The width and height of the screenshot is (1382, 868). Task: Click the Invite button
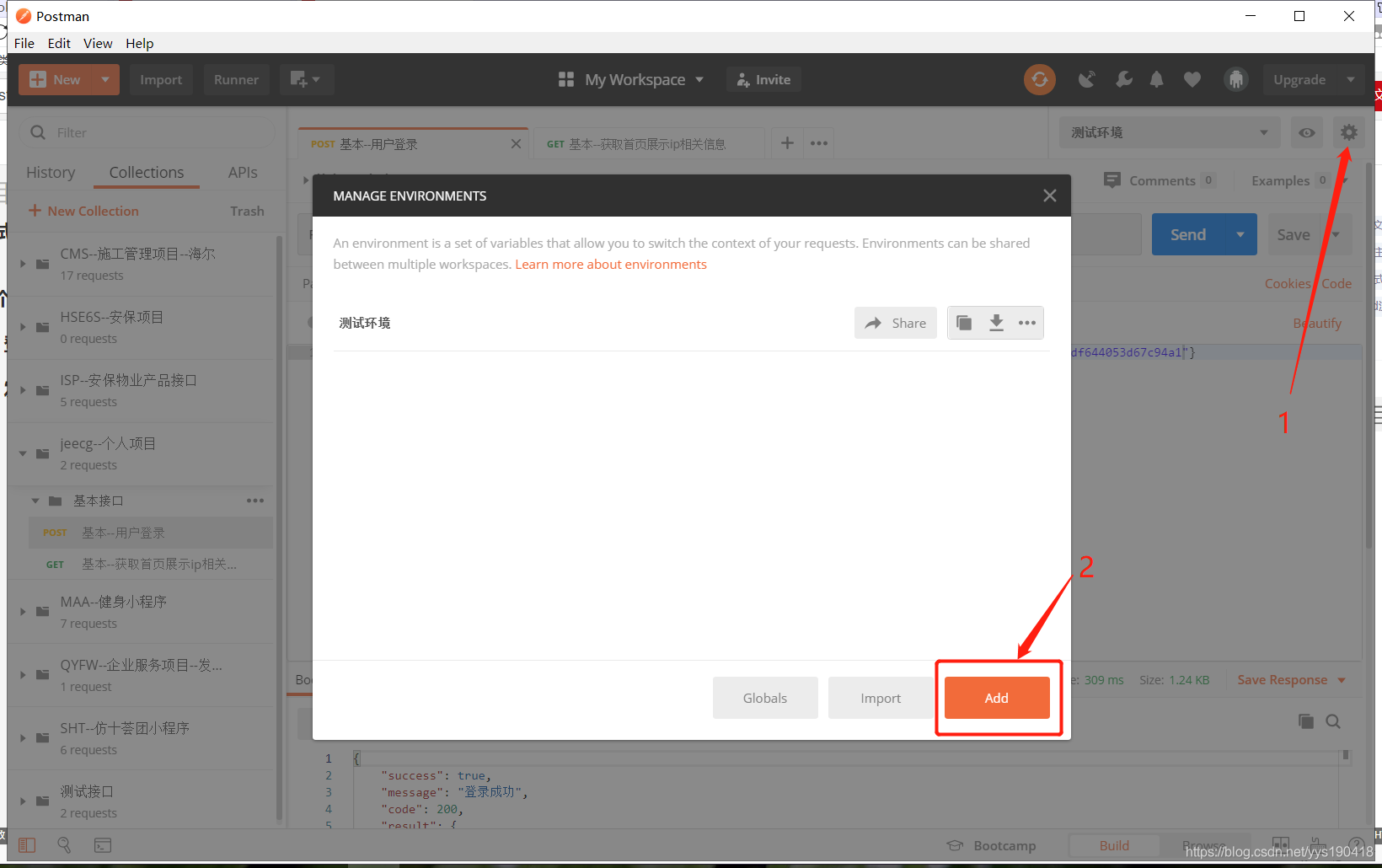[763, 79]
